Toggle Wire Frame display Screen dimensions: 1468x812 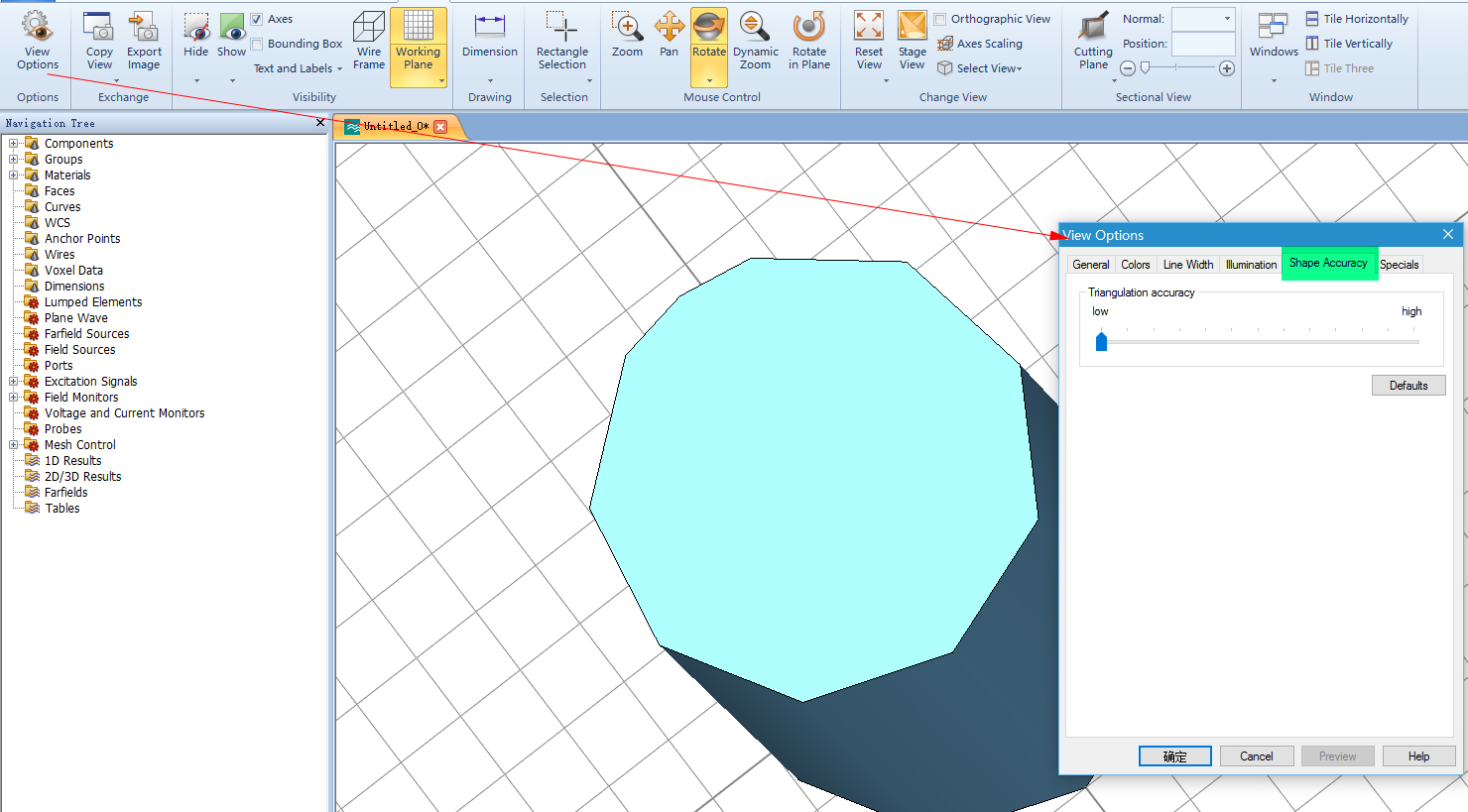coord(369,41)
